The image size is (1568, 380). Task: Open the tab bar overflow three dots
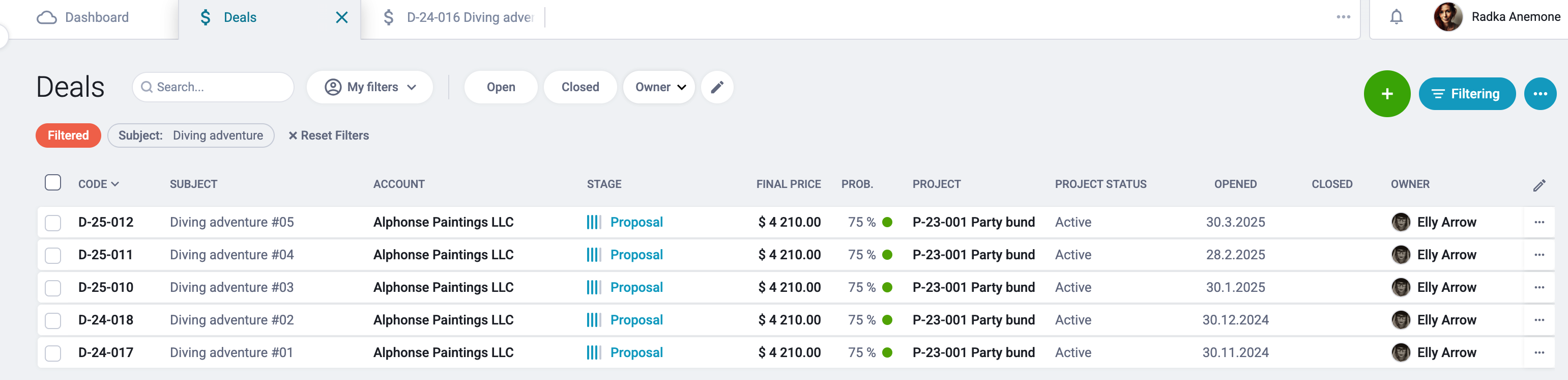click(x=1343, y=17)
